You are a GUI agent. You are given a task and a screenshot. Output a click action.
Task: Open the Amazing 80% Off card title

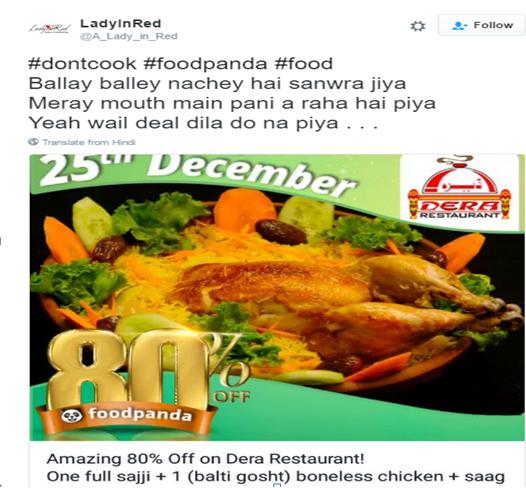205,458
